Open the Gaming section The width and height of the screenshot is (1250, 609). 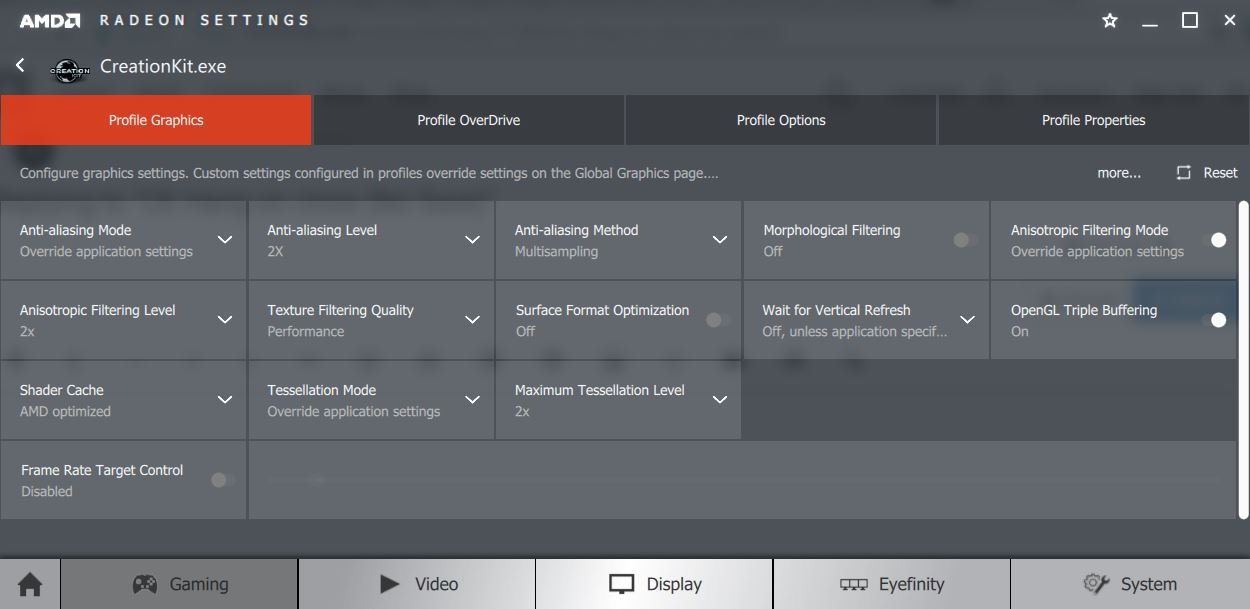point(179,584)
